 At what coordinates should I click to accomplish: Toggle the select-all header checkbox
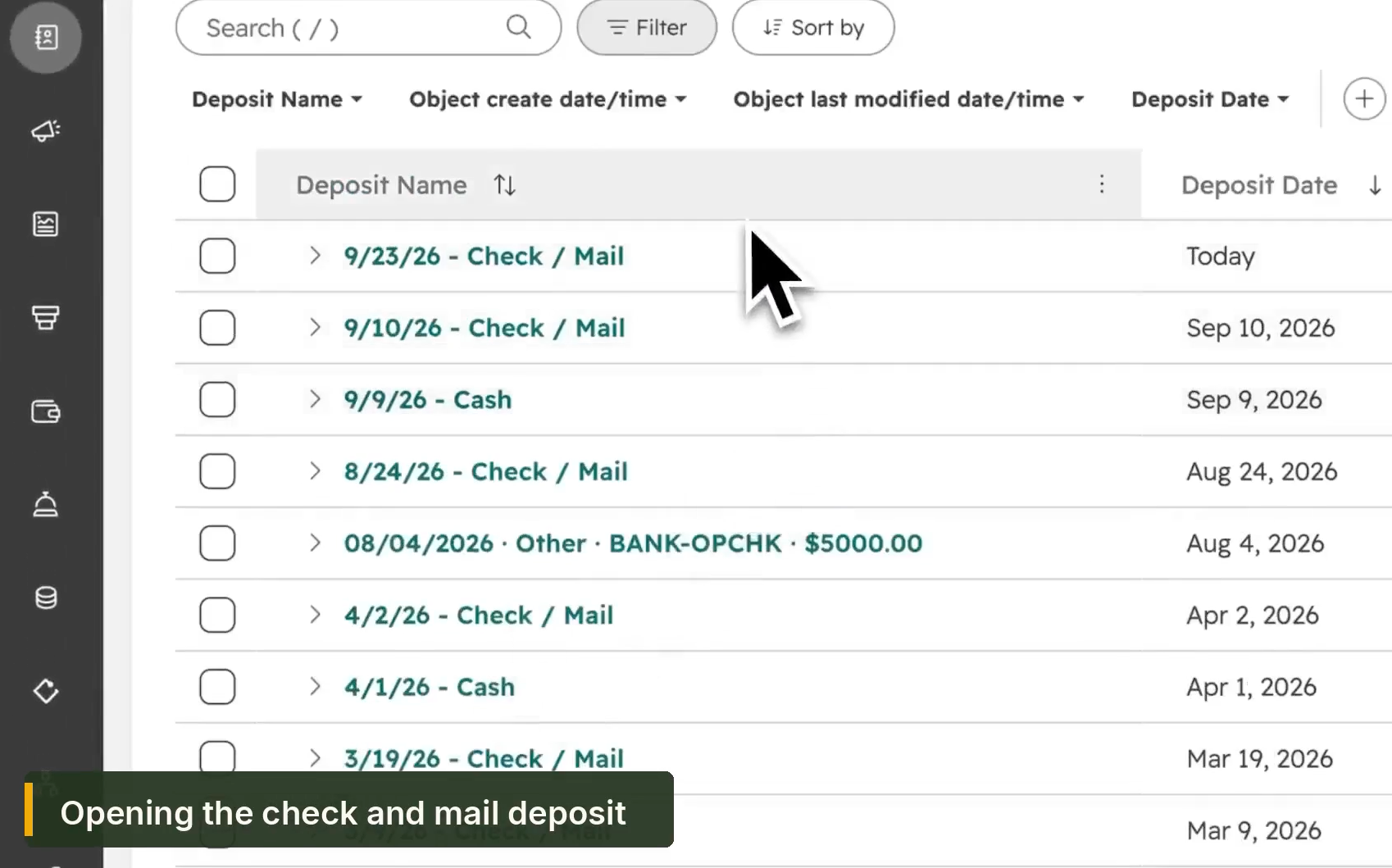click(217, 184)
